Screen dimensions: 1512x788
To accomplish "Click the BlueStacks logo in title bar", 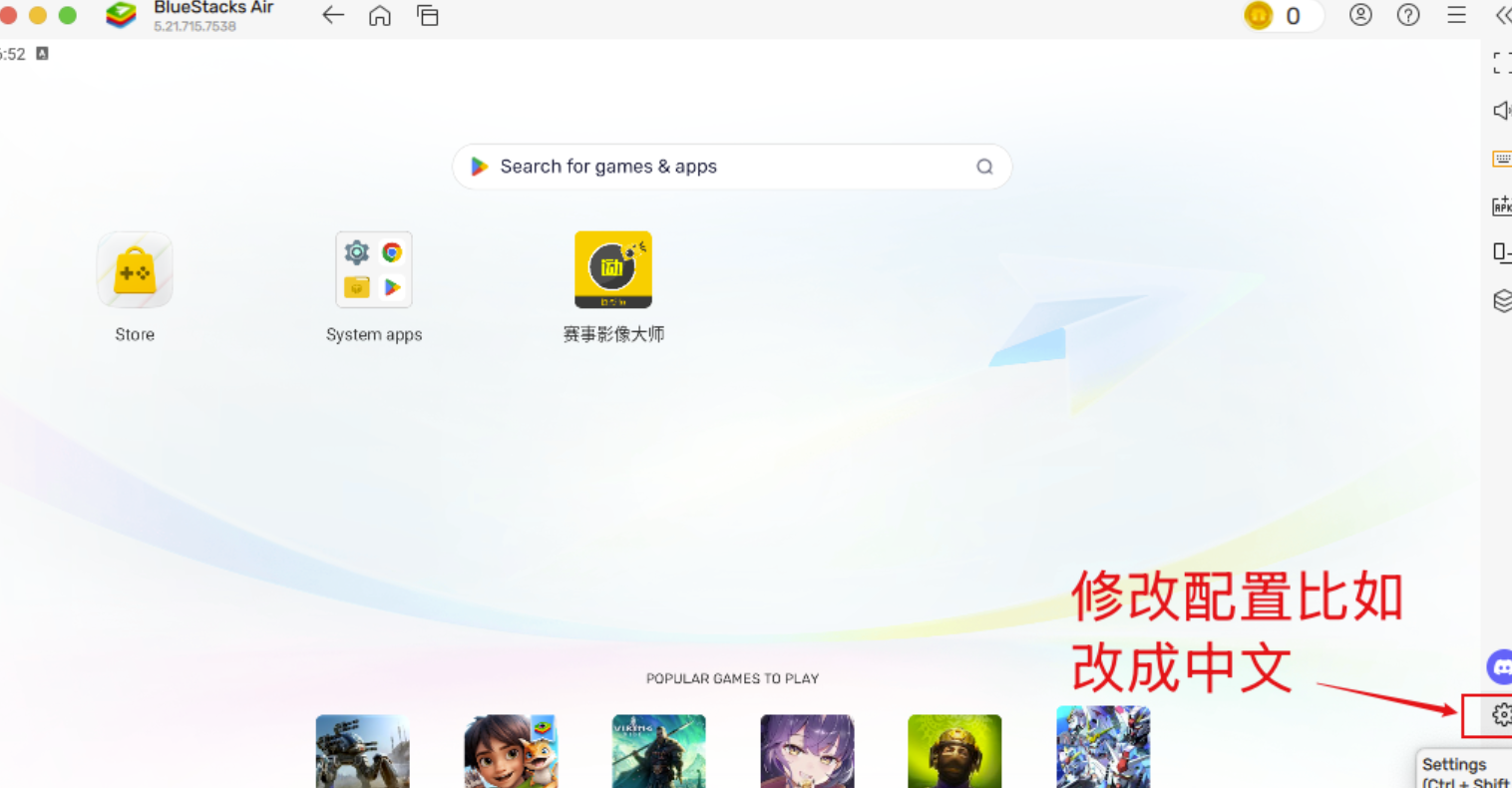I will point(121,15).
